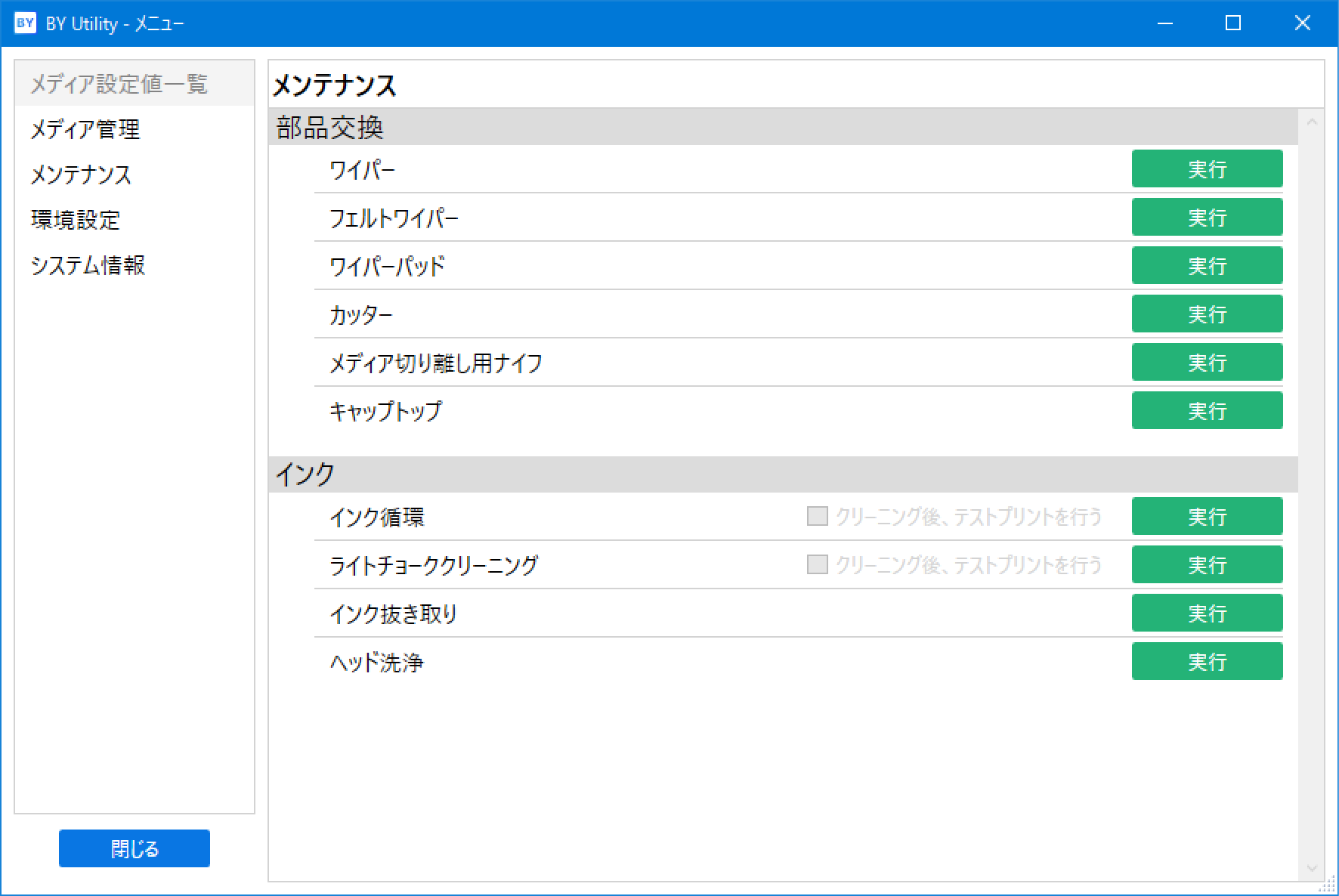This screenshot has height=896, width=1339.
Task: Click 実行 for フェルトワイパー
Action: click(x=1207, y=217)
